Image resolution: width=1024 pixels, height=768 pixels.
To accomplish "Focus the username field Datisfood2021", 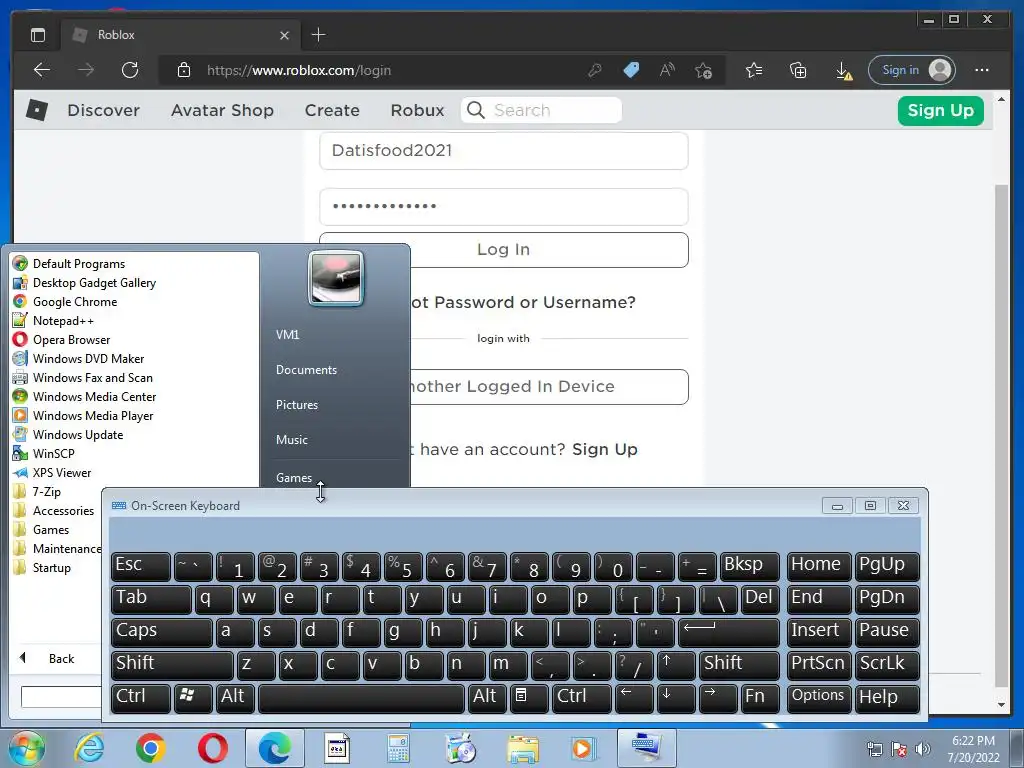I will click(x=504, y=151).
